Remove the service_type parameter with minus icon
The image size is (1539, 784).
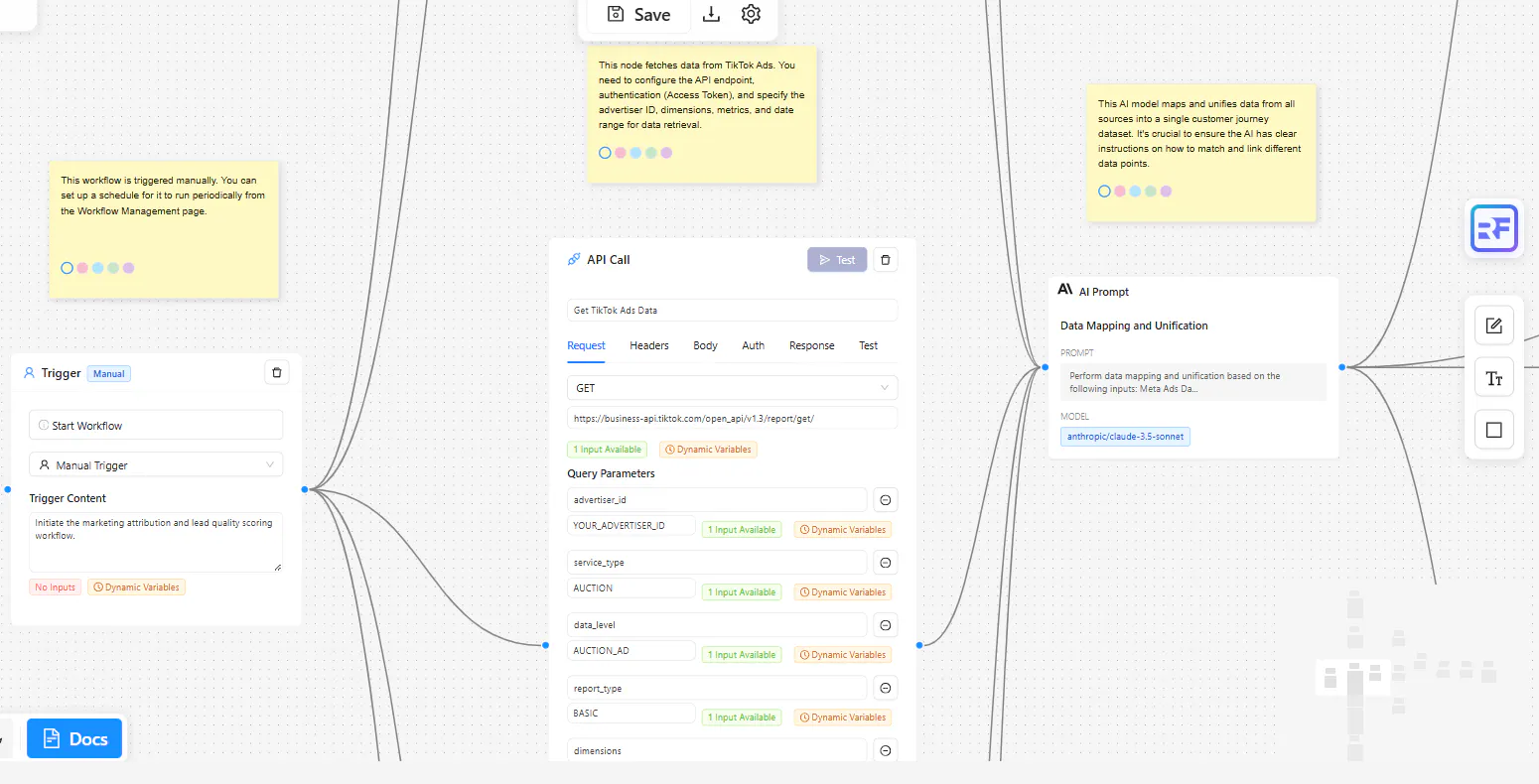click(x=886, y=563)
